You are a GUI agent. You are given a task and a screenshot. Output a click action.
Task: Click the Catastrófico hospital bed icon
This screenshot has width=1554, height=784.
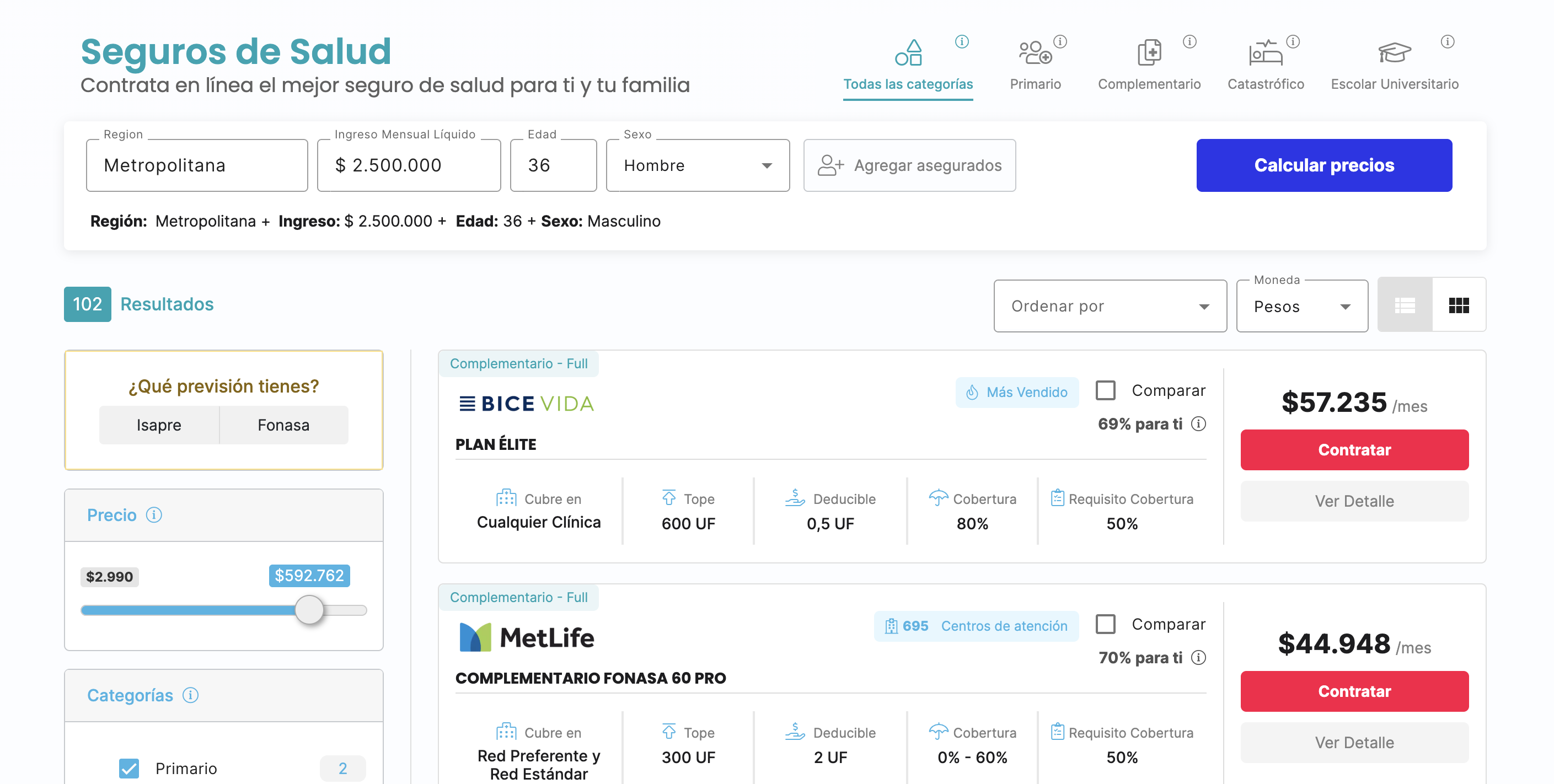pos(1265,52)
